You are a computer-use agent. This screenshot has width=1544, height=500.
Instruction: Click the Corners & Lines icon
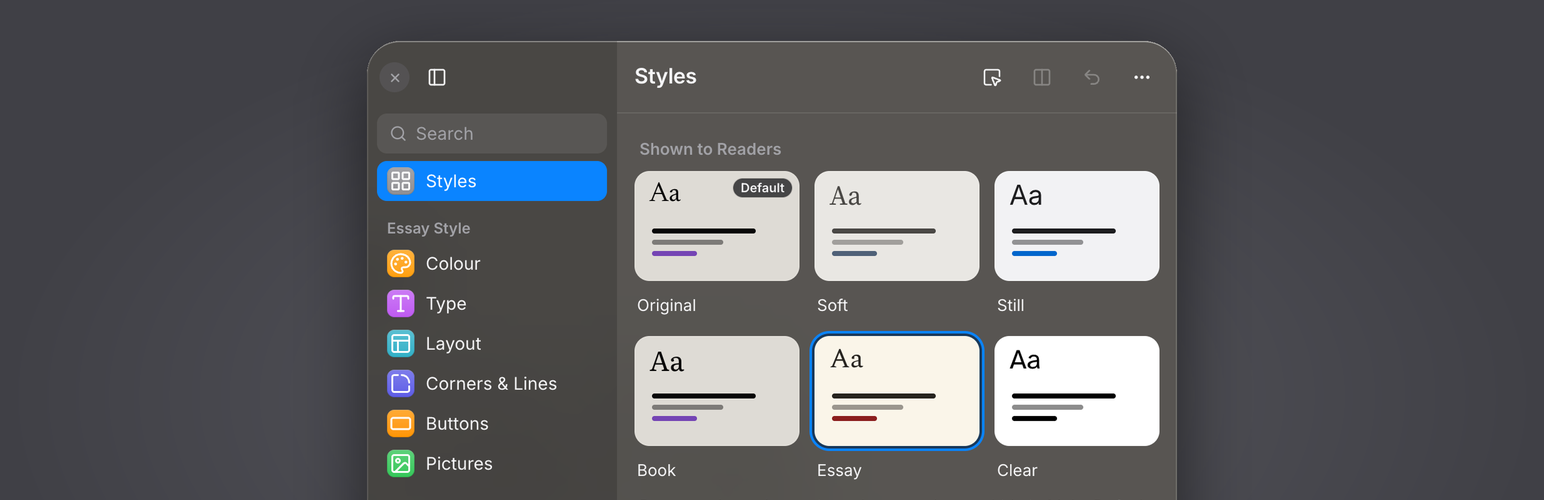[401, 383]
